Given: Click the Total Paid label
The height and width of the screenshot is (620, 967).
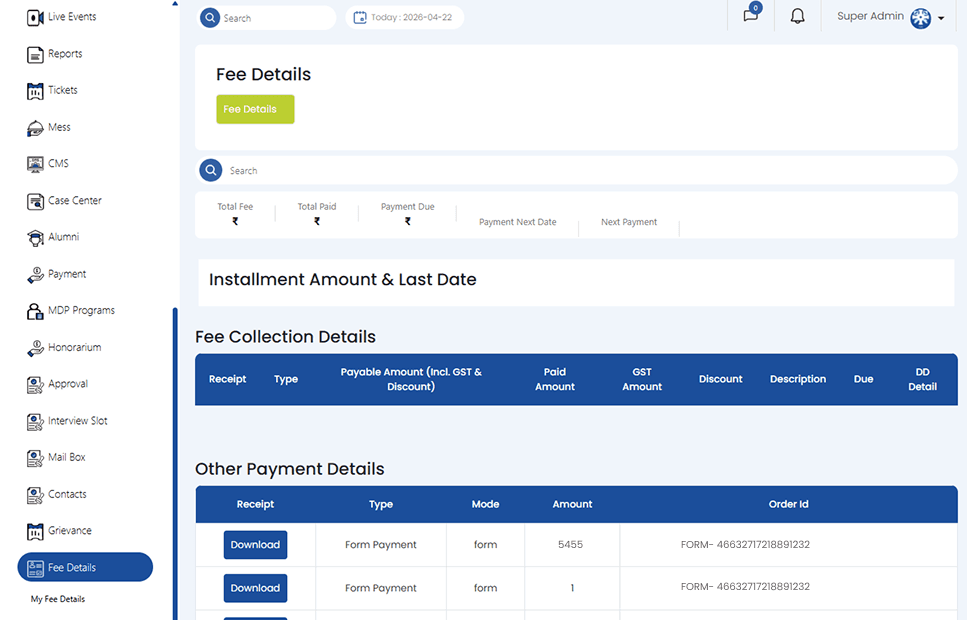Looking at the screenshot, I should tap(317, 207).
